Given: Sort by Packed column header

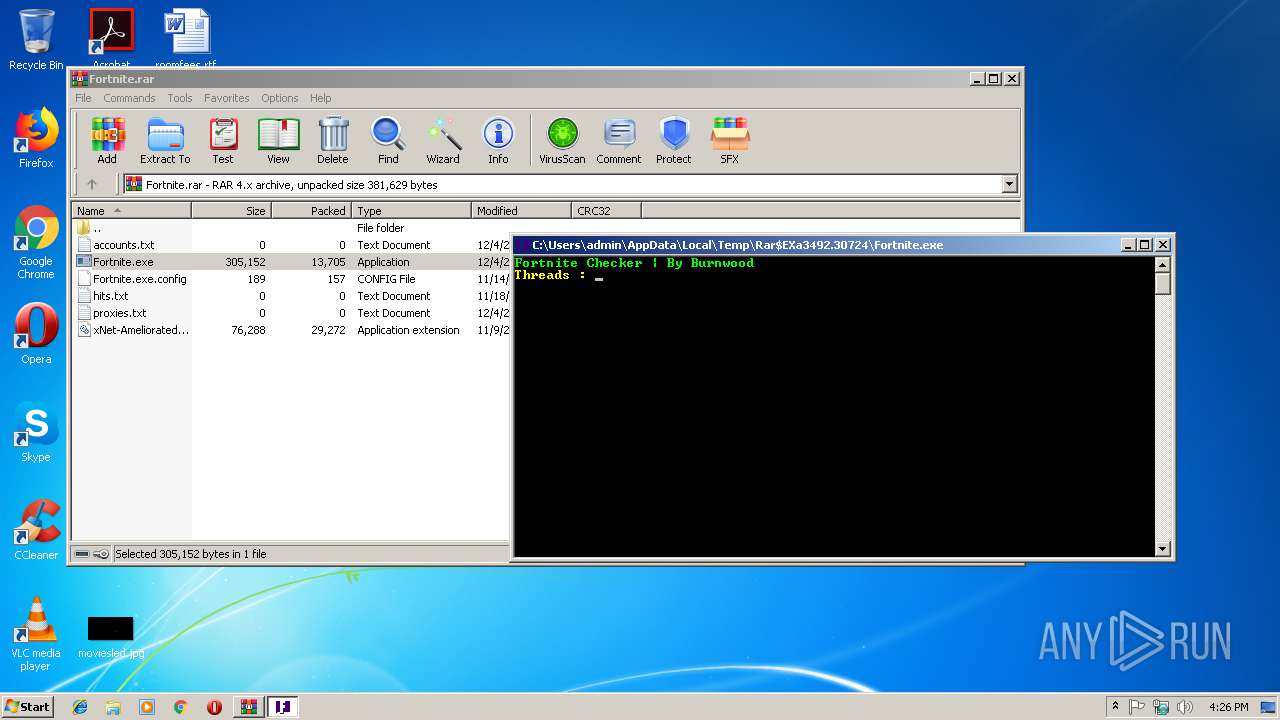Looking at the screenshot, I should [x=311, y=211].
